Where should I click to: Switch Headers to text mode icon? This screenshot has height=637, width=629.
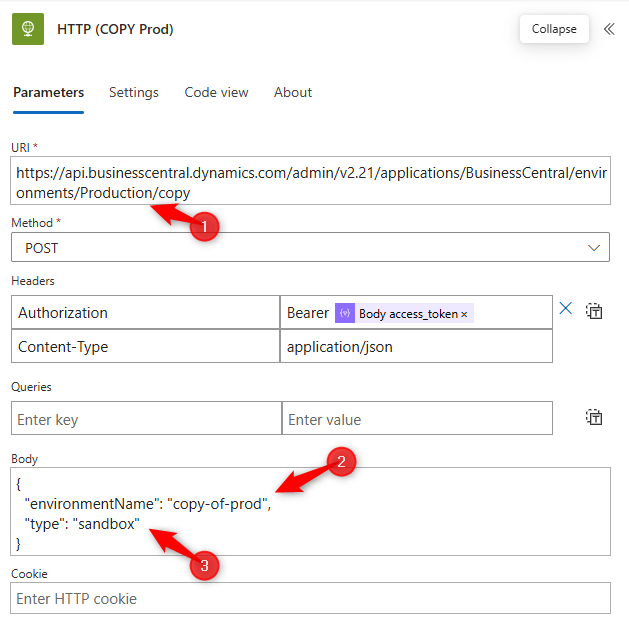coord(594,311)
